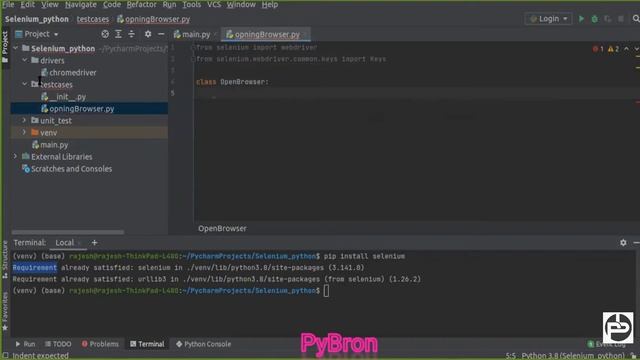Toggle the Project side tool tab

(5, 47)
